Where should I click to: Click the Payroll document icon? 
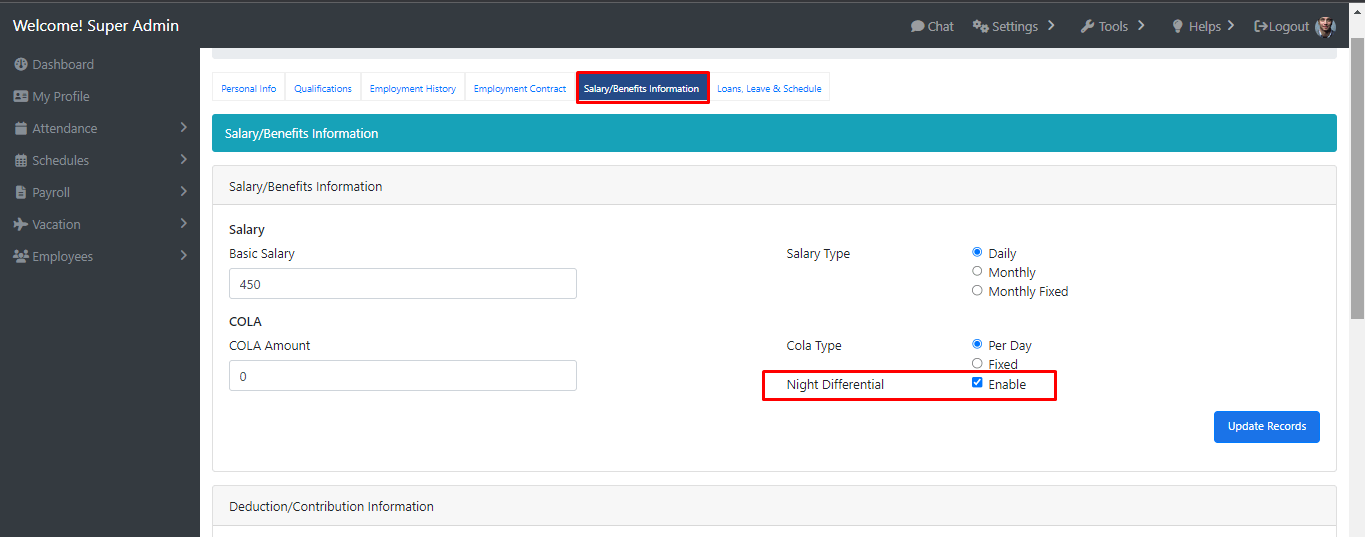point(21,192)
